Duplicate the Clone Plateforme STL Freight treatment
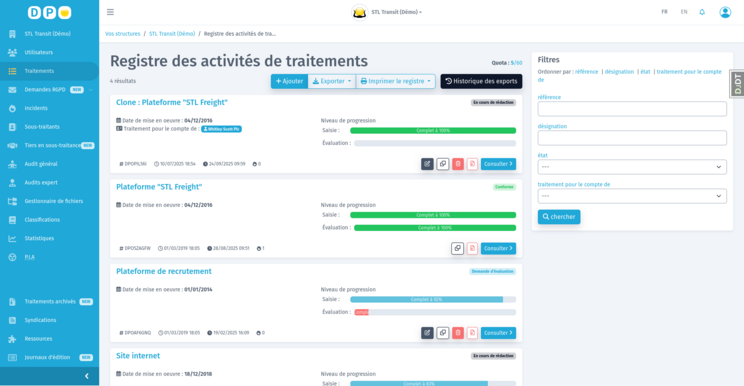Screen dimensions: 744x386 [x=443, y=164]
